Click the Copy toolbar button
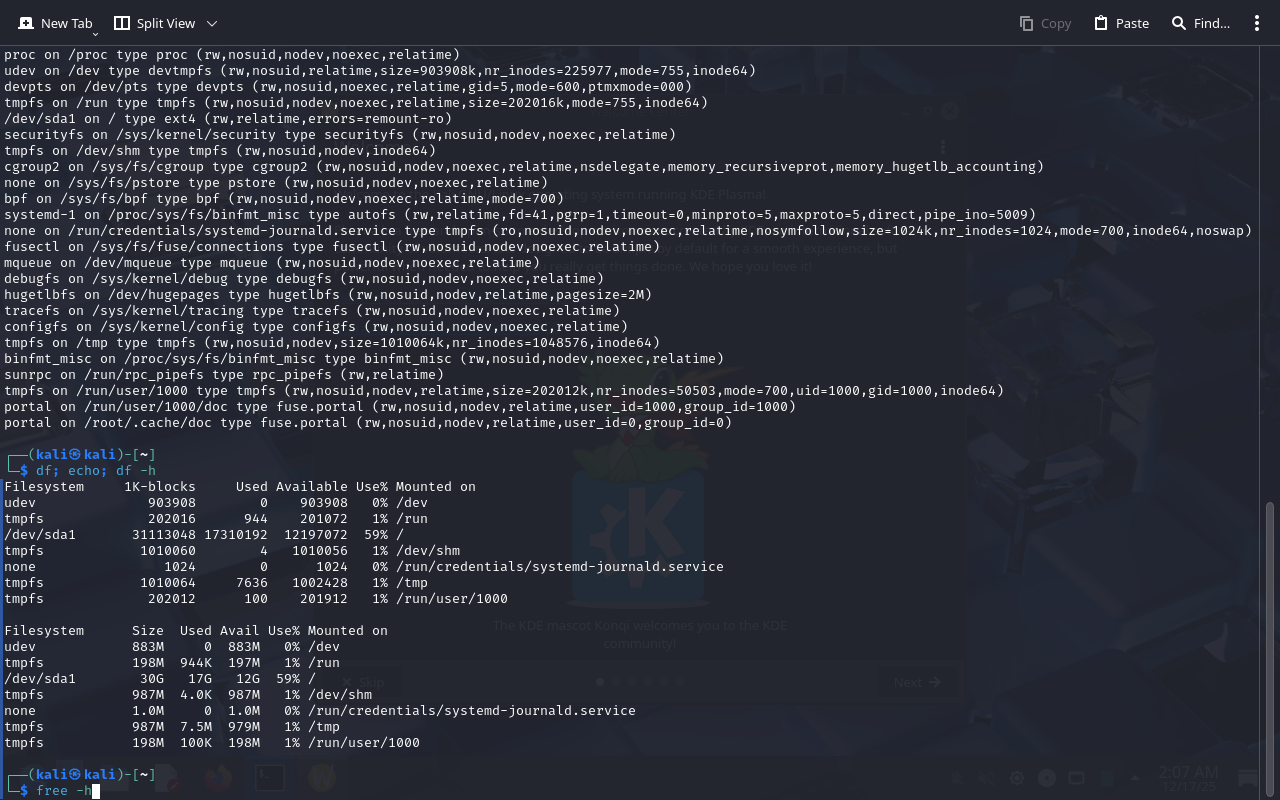Screen dimensions: 1280x800 pyautogui.click(x=1045, y=23)
